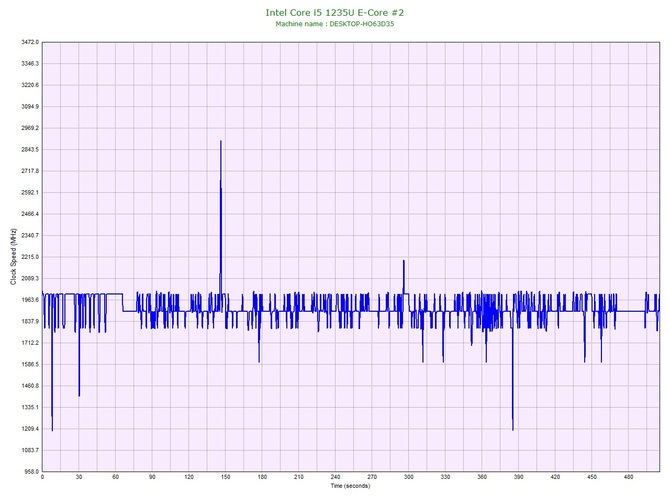670x503 pixels.
Task: Click the 0 tick on time axis
Action: [42, 477]
